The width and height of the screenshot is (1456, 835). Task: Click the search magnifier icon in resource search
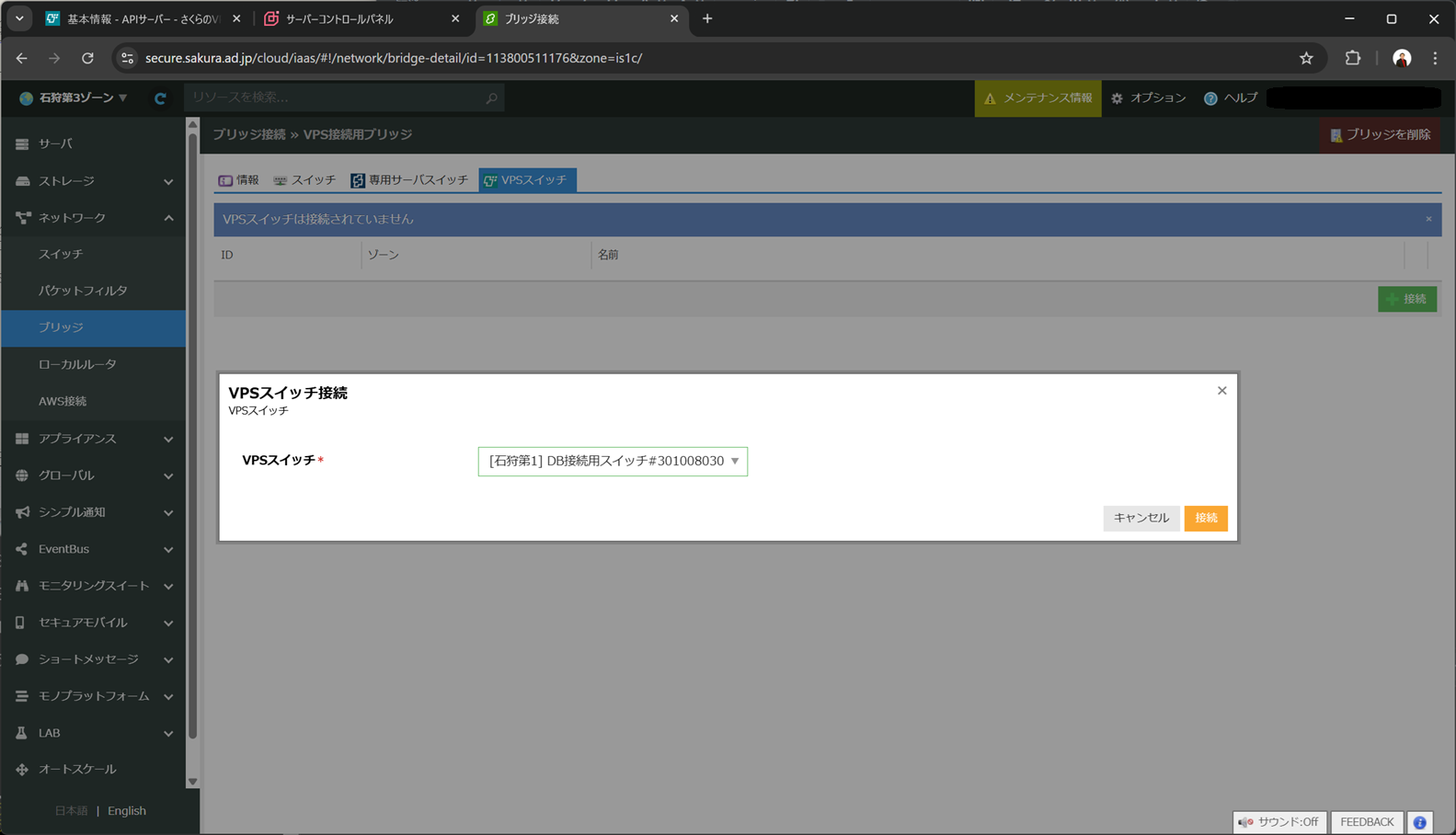pos(491,98)
